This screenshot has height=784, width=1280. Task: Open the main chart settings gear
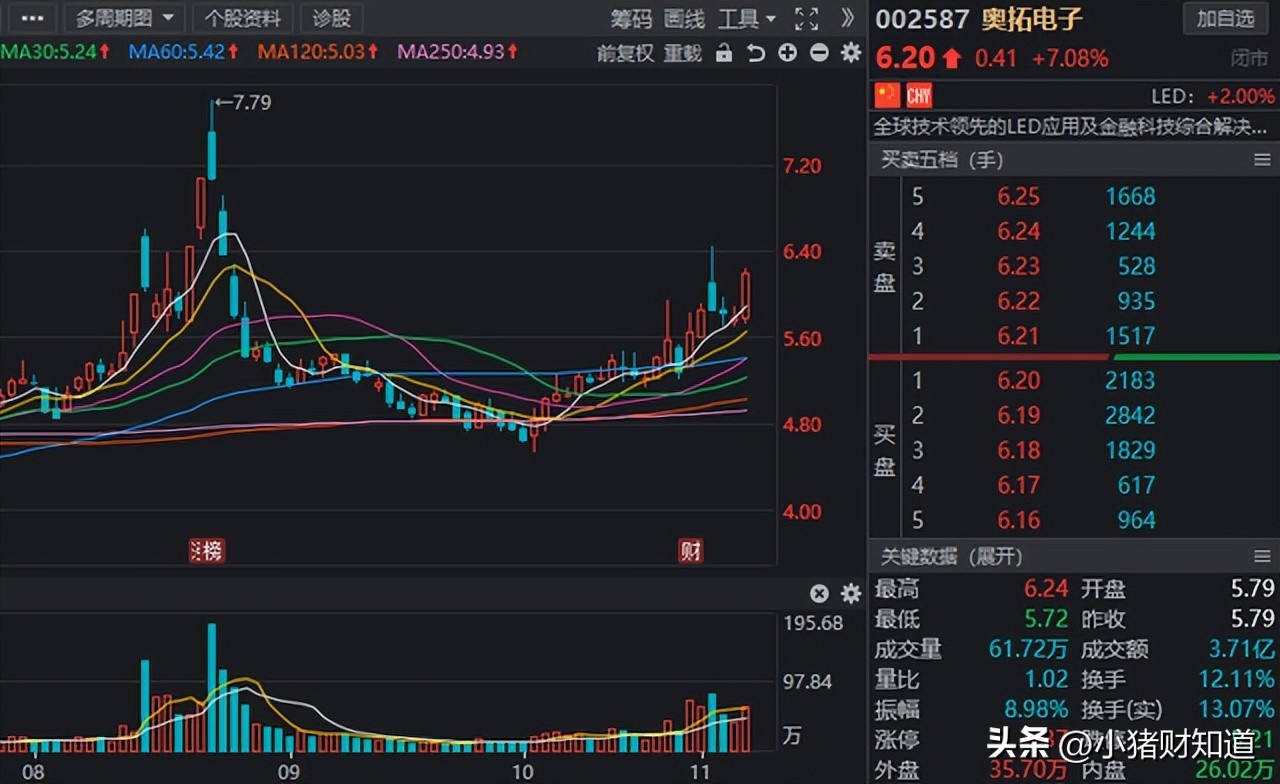[850, 52]
